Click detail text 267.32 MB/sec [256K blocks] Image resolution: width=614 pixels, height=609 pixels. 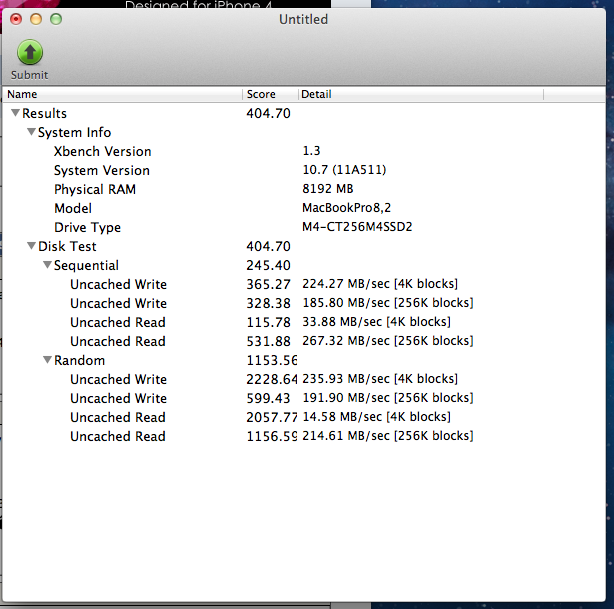(388, 340)
